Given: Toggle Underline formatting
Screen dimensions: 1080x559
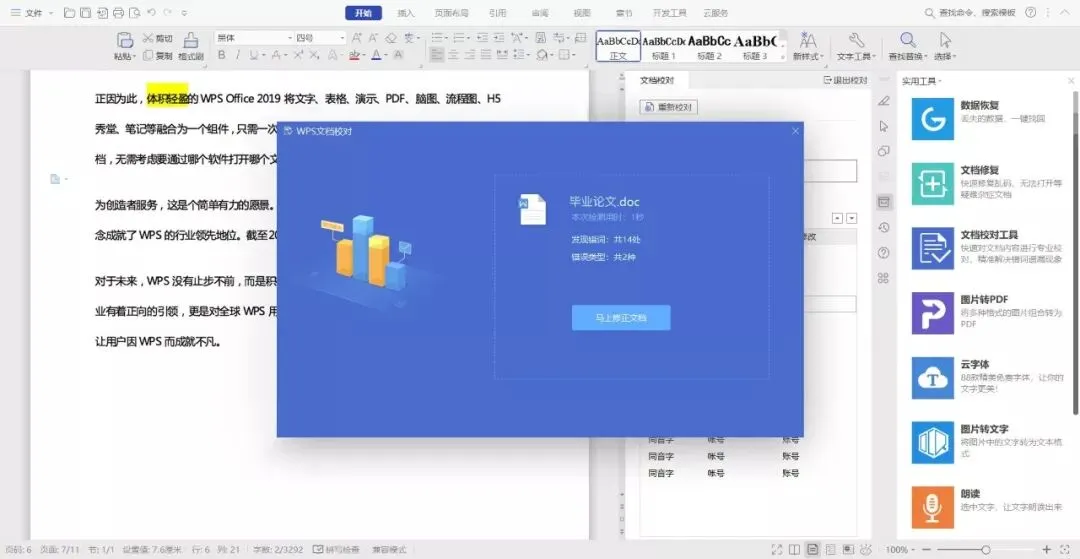Looking at the screenshot, I should click(253, 55).
